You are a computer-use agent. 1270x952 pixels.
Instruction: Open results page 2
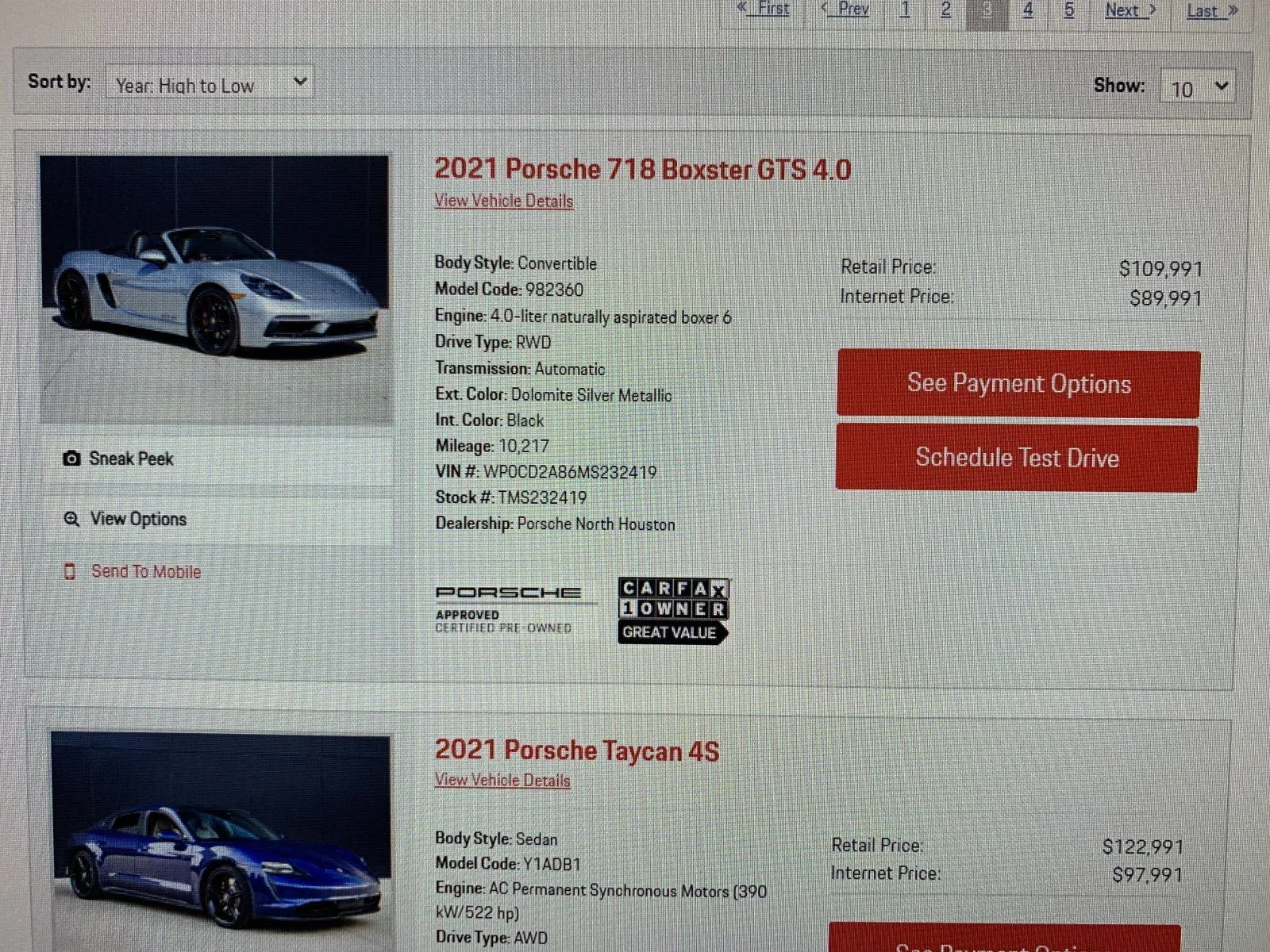[x=946, y=10]
